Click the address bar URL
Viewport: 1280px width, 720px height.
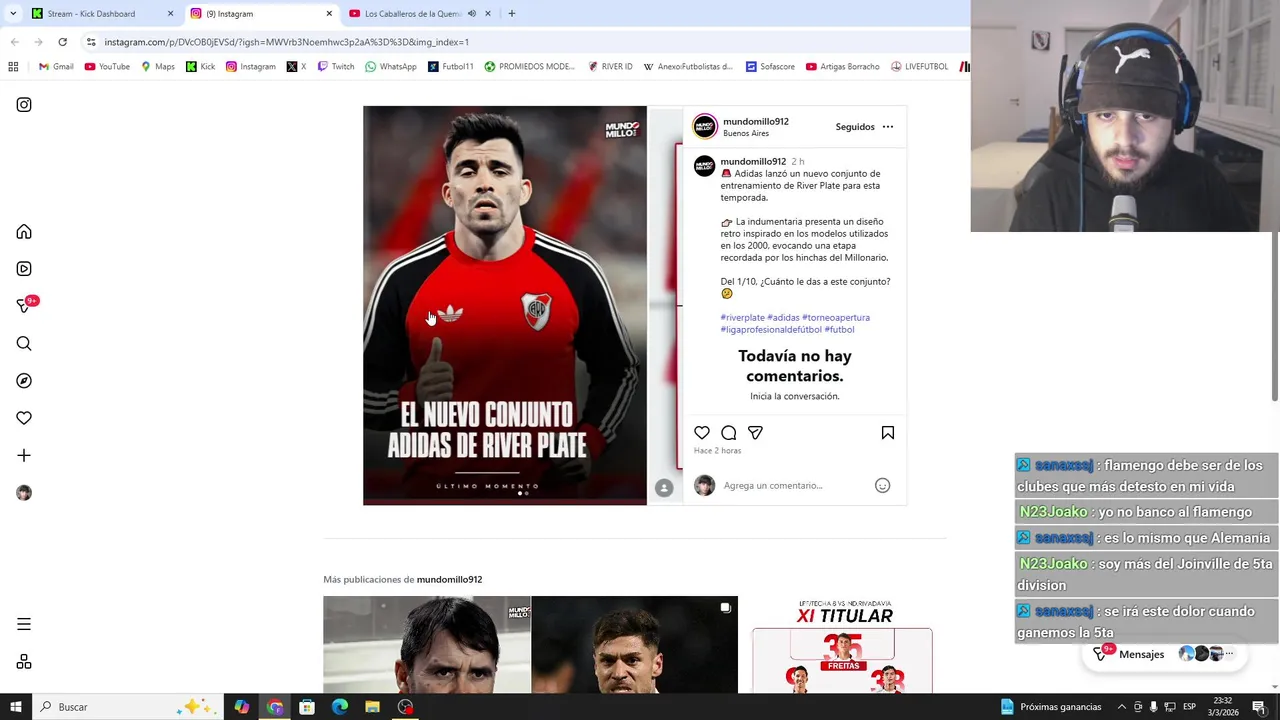(x=286, y=42)
